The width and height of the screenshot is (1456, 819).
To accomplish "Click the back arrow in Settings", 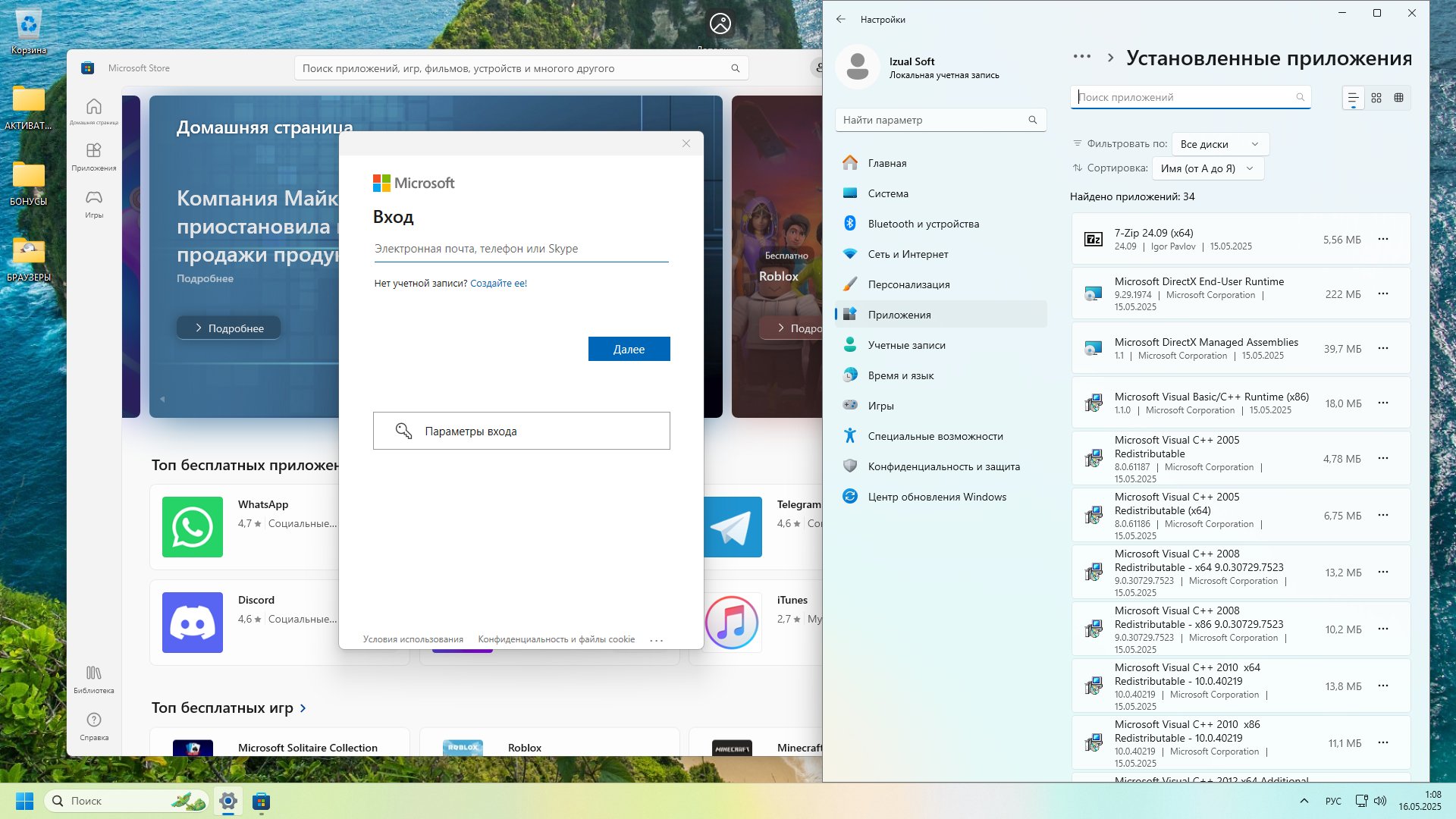I will (x=841, y=19).
